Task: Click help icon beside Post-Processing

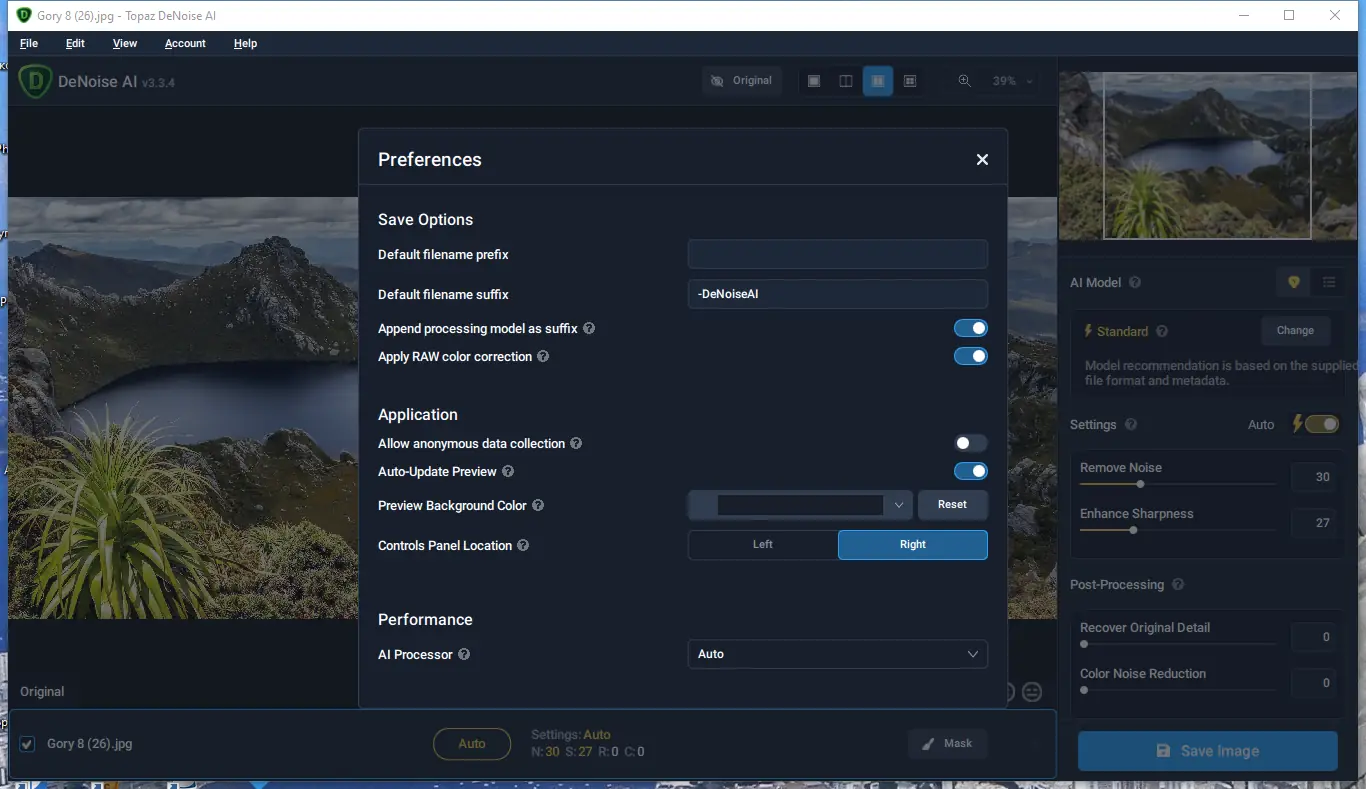Action: [x=1178, y=584]
